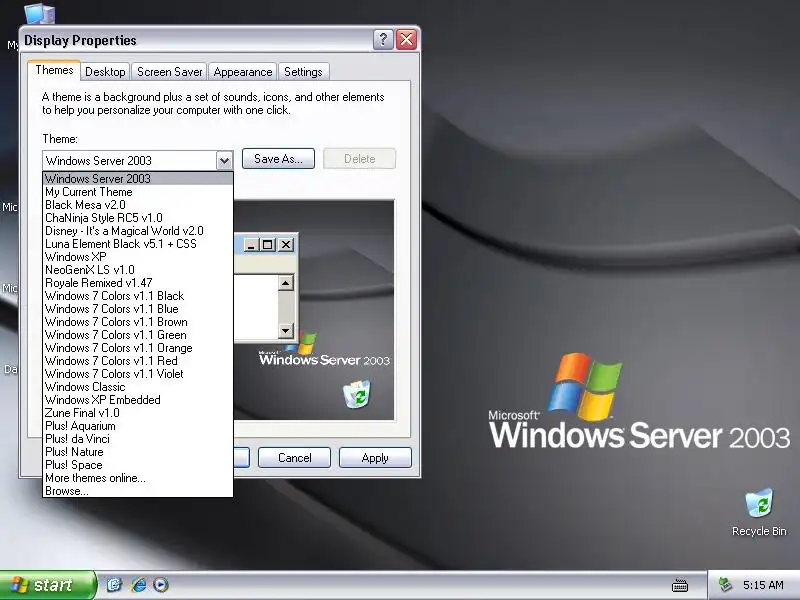
Task: Switch to the Appearance tab
Action: (x=243, y=72)
